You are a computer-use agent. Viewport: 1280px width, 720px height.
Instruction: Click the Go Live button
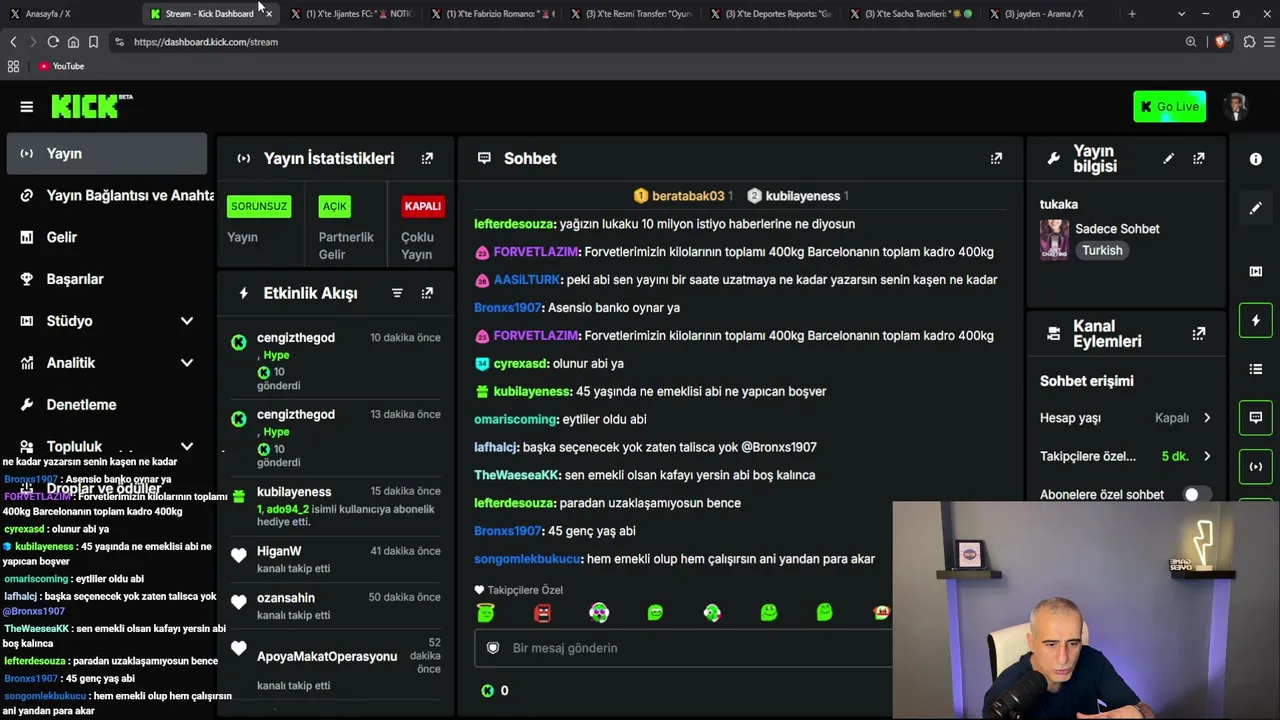pos(1169,107)
